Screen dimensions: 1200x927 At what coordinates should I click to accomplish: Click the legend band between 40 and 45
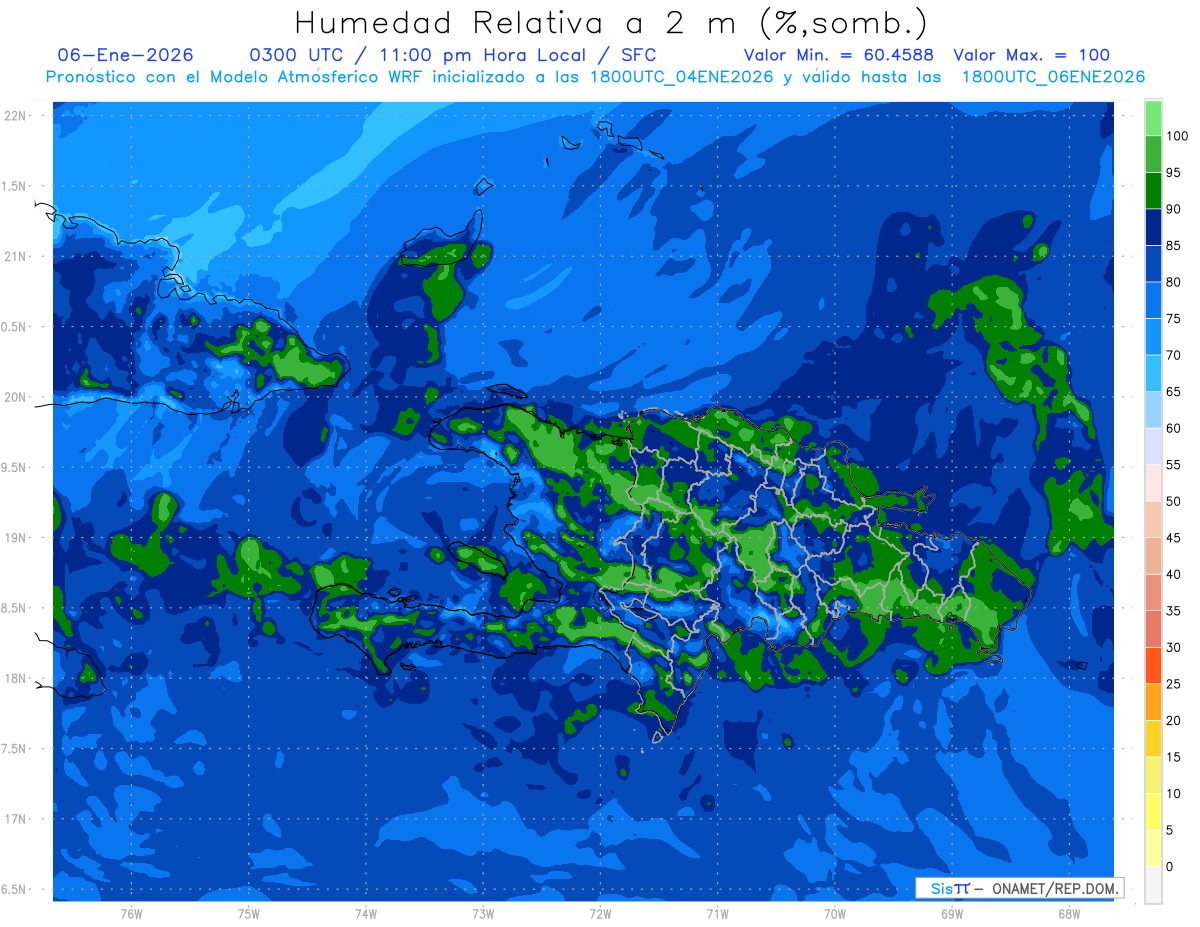tap(1153, 556)
